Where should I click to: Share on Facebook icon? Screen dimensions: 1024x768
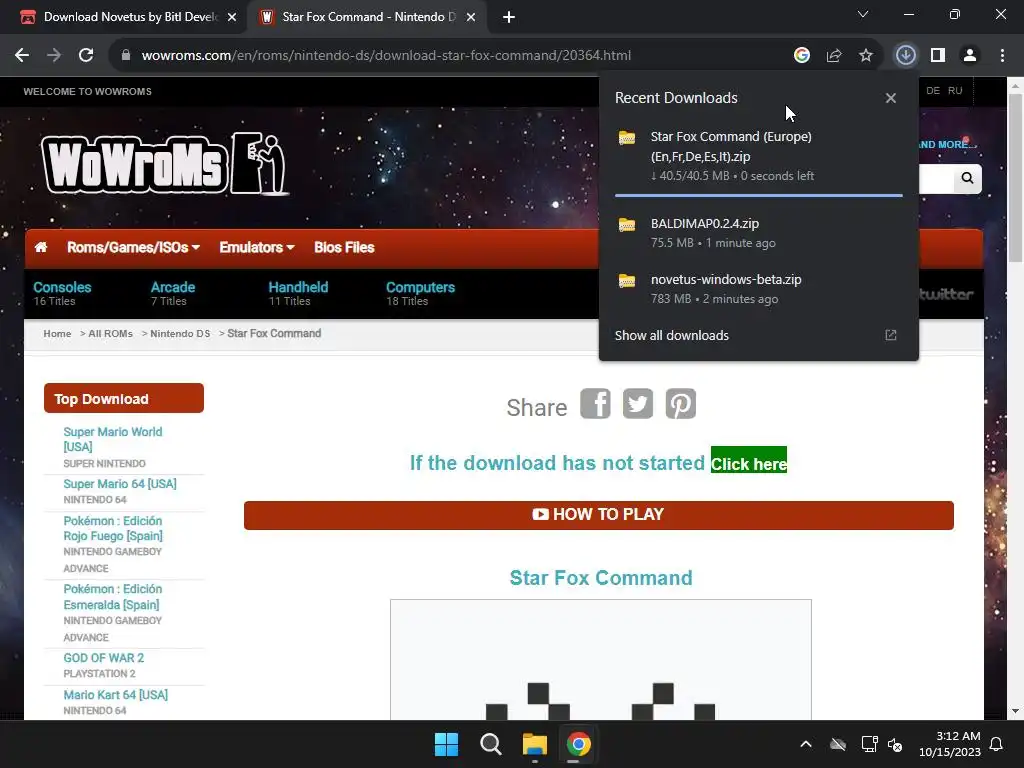tap(596, 404)
